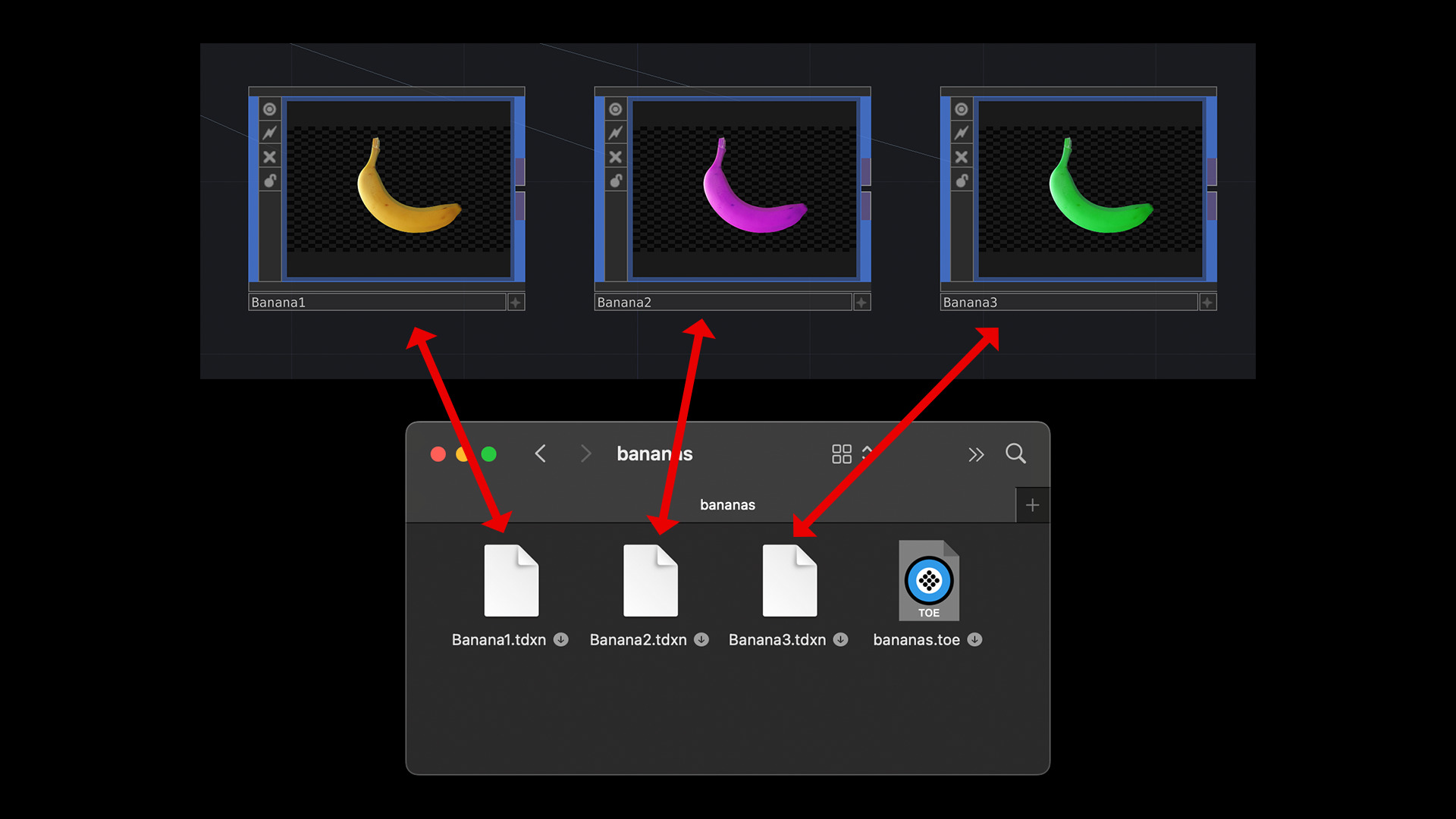The width and height of the screenshot is (1456, 819).
Task: Zoom the Finder window with green button
Action: click(x=489, y=454)
